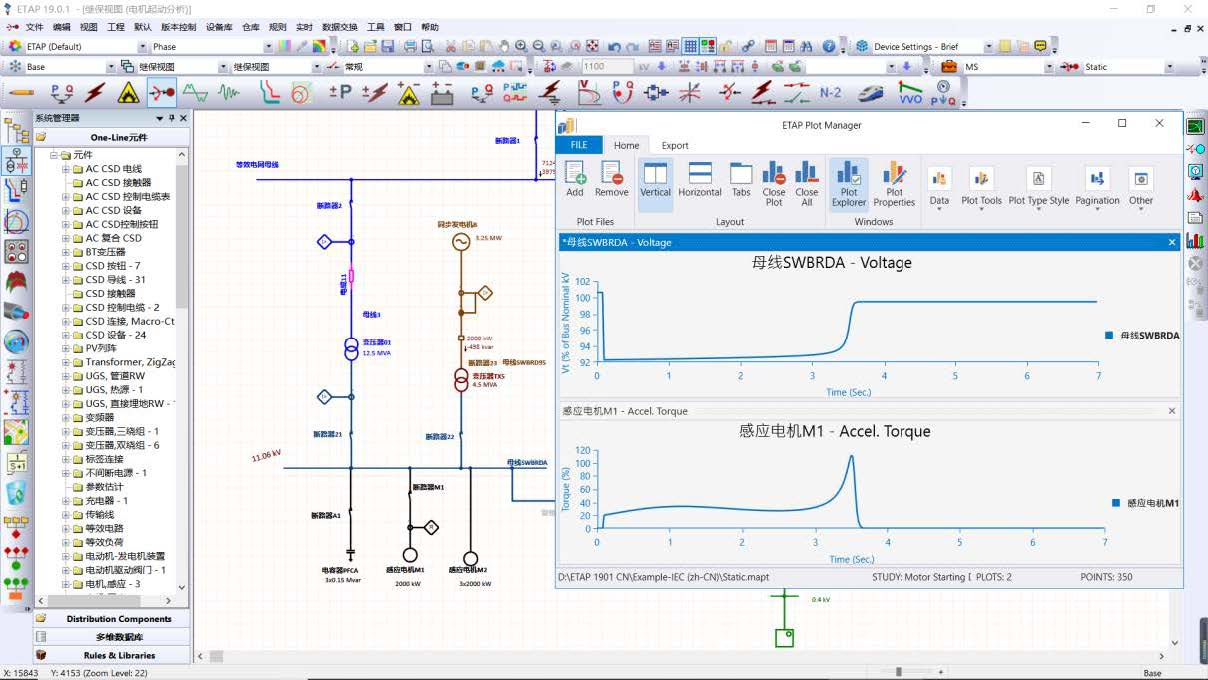The image size is (1208, 680).
Task: Close the 感应电机M1 Accel. Torque plot
Action: [1172, 411]
